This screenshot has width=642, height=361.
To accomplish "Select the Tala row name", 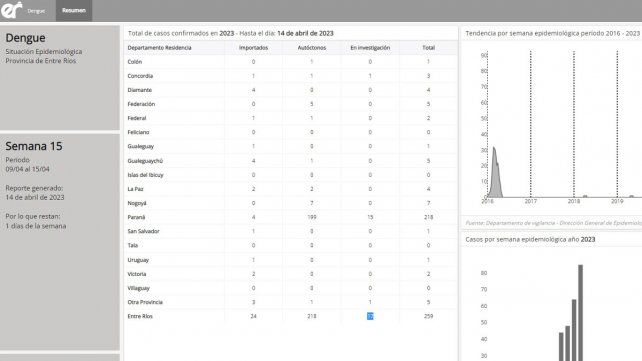I will point(133,246).
